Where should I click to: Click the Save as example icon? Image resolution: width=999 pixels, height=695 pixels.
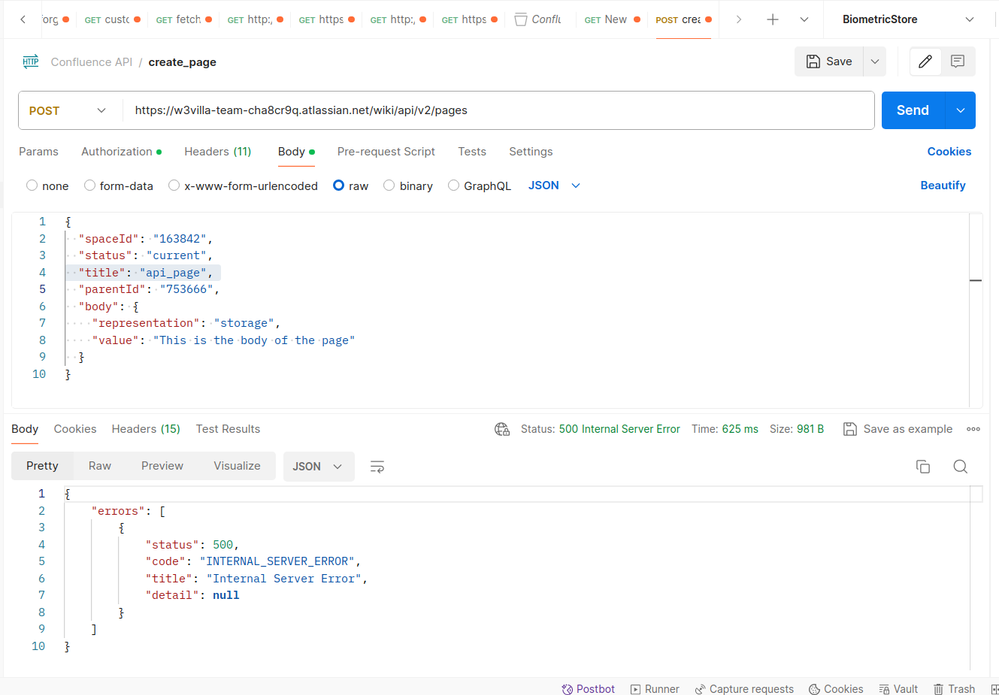click(x=849, y=429)
